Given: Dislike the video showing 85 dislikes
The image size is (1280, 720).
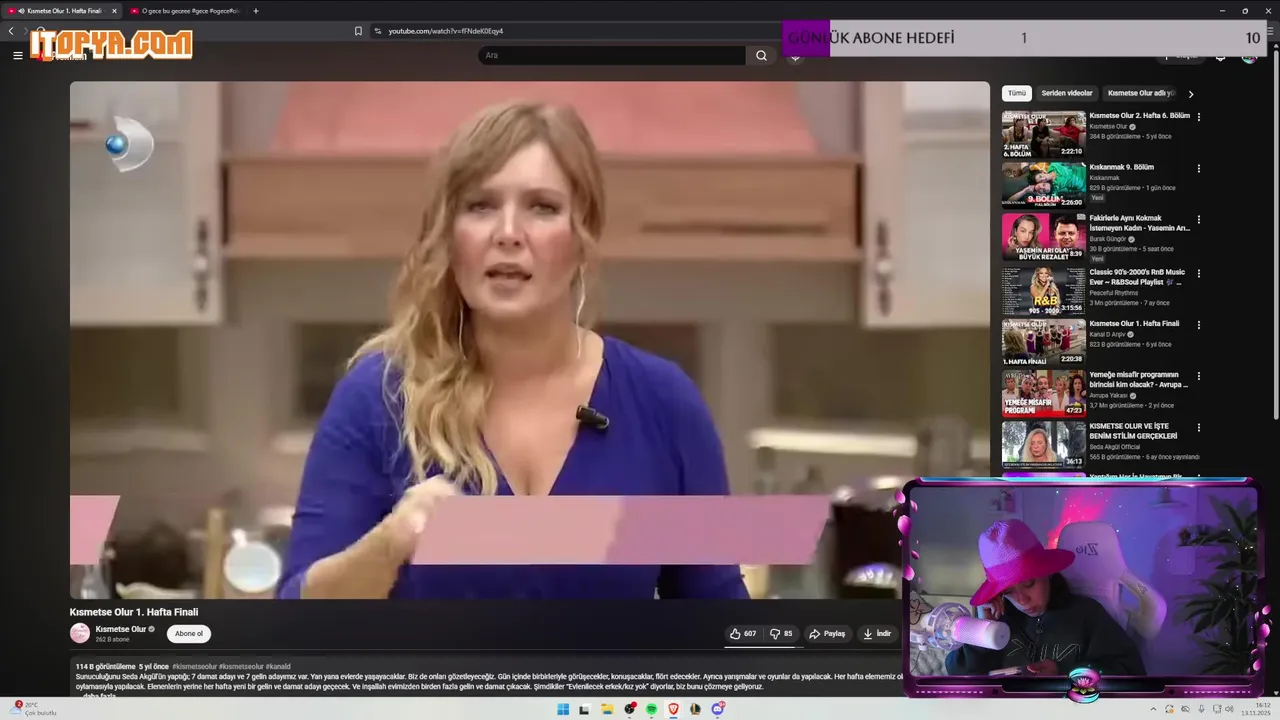Looking at the screenshot, I should point(781,633).
